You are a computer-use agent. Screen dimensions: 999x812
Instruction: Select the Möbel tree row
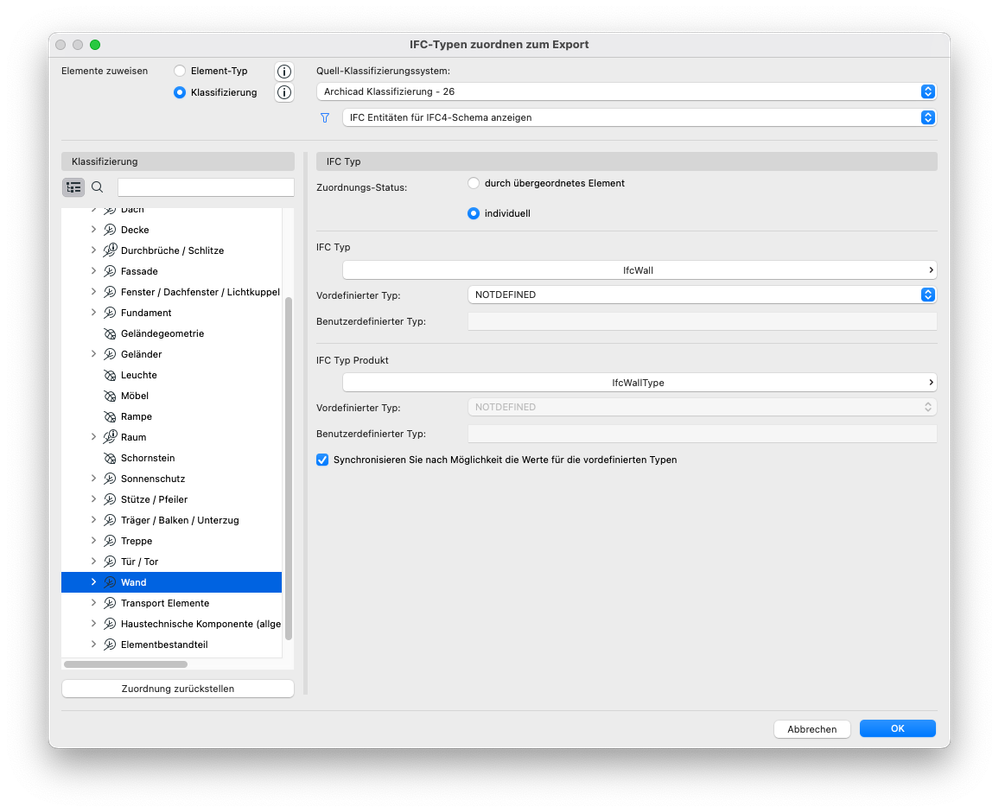171,396
